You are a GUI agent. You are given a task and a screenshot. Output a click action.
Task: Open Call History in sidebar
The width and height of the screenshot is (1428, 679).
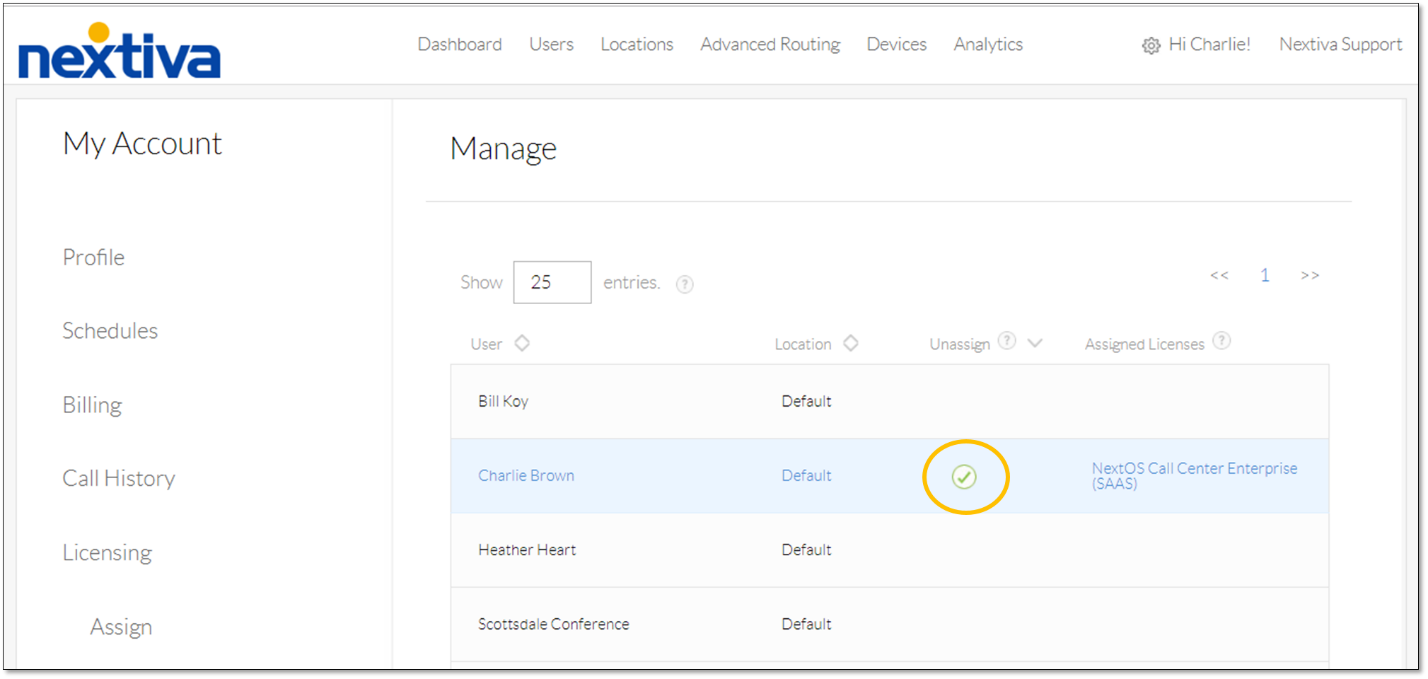click(119, 478)
